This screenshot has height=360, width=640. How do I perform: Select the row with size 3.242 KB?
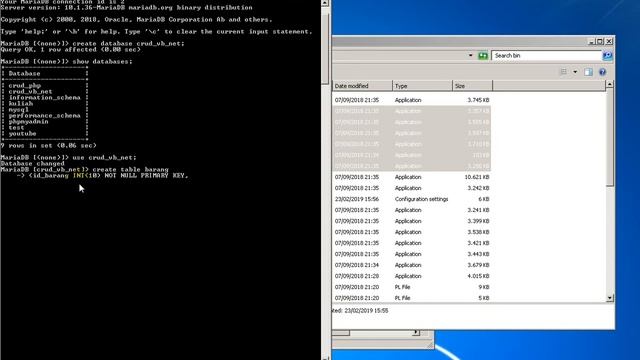click(x=412, y=188)
